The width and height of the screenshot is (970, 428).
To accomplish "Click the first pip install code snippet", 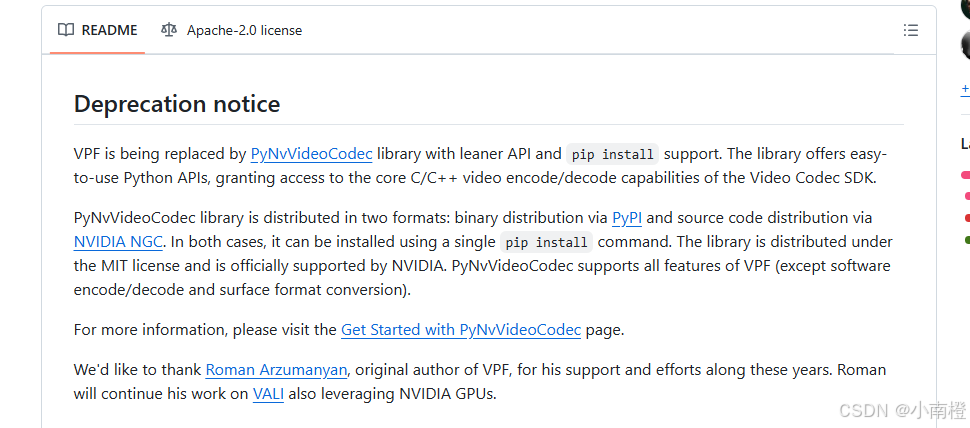I will (x=612, y=154).
